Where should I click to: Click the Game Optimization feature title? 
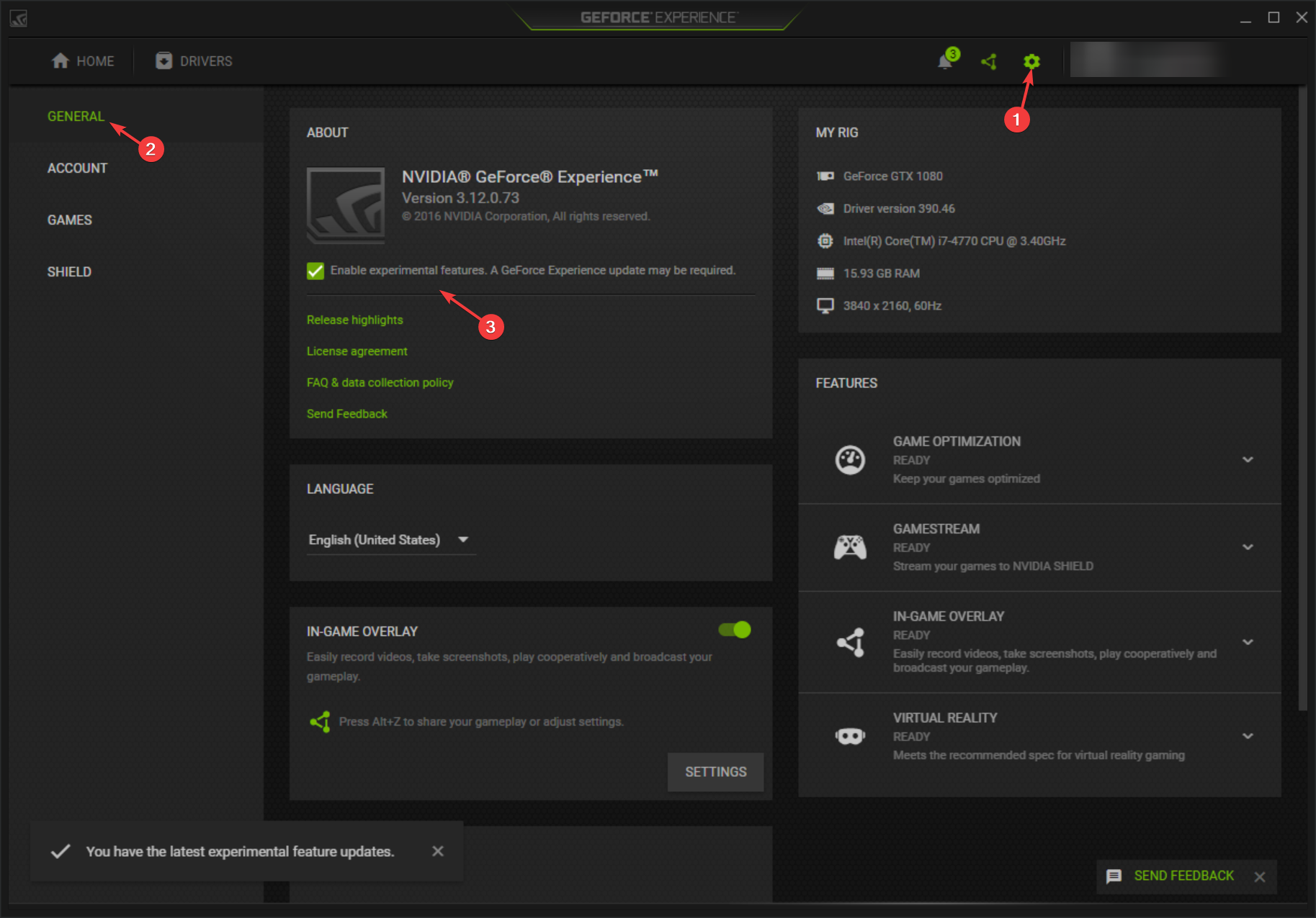click(x=957, y=441)
